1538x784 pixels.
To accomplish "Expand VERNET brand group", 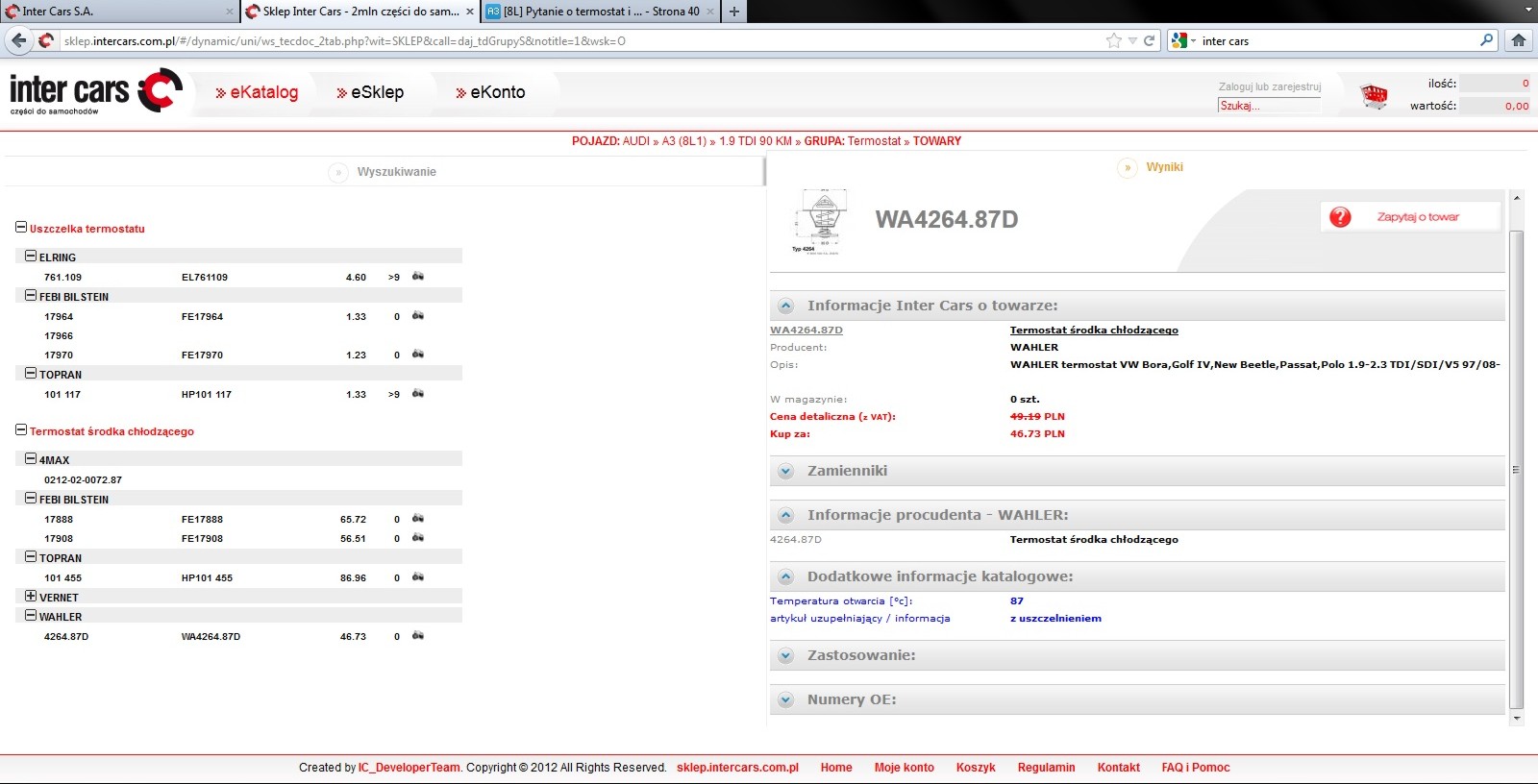I will [x=31, y=597].
